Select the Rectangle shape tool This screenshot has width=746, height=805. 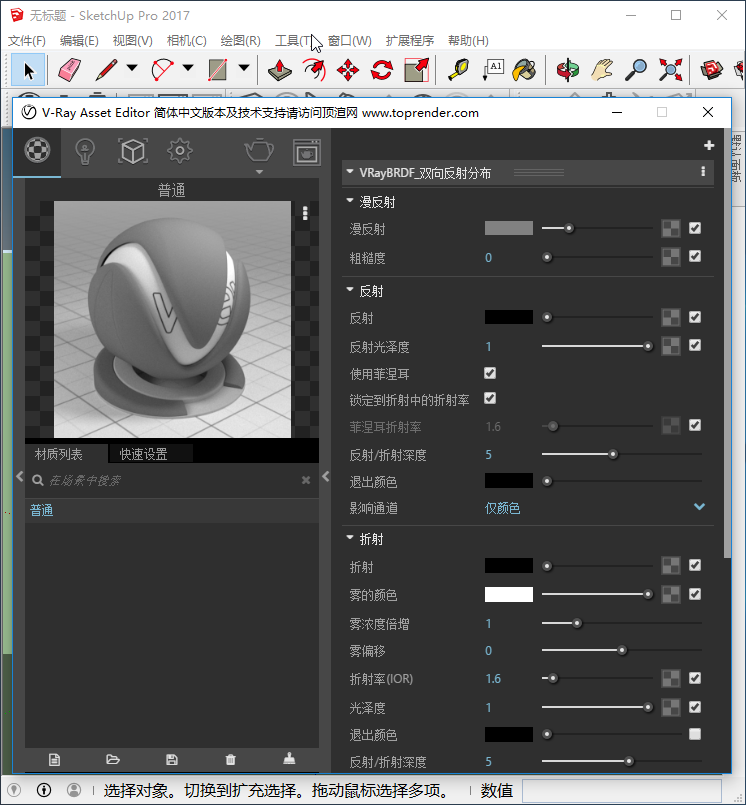pos(218,70)
